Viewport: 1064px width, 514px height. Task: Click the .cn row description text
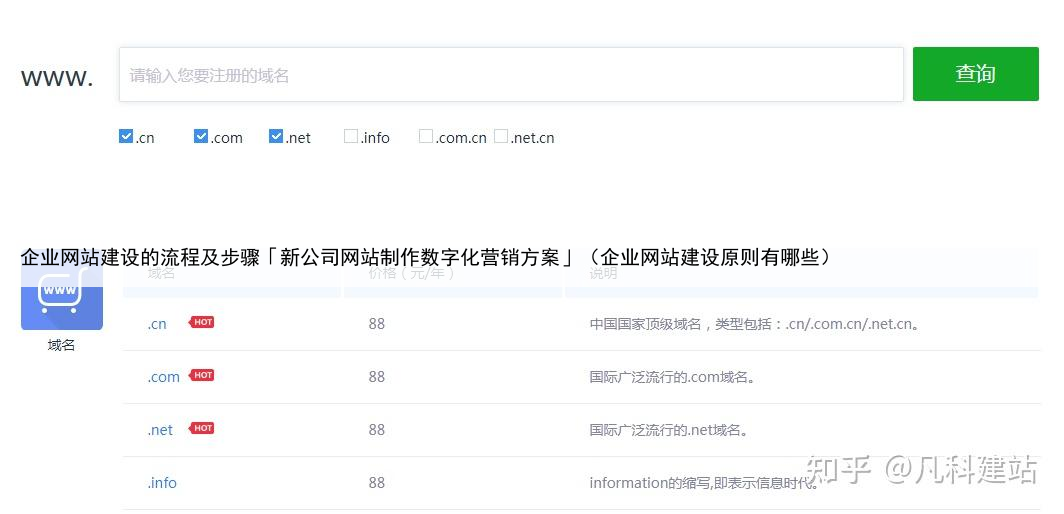(x=754, y=324)
